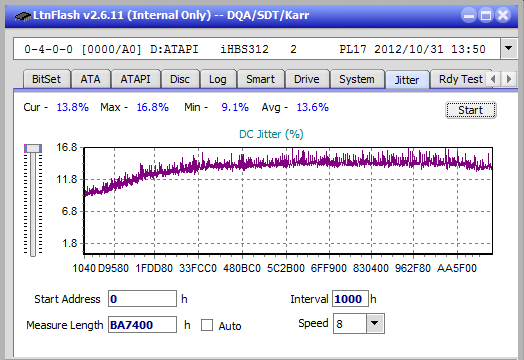Click the 1.8 y-axis label
Viewport: 524px width, 360px height.
tap(70, 243)
